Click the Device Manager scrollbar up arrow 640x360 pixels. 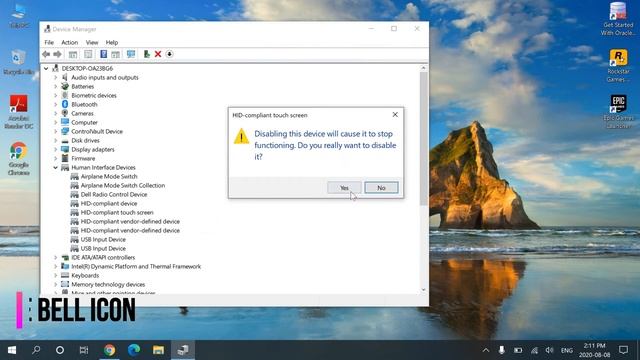(423, 68)
